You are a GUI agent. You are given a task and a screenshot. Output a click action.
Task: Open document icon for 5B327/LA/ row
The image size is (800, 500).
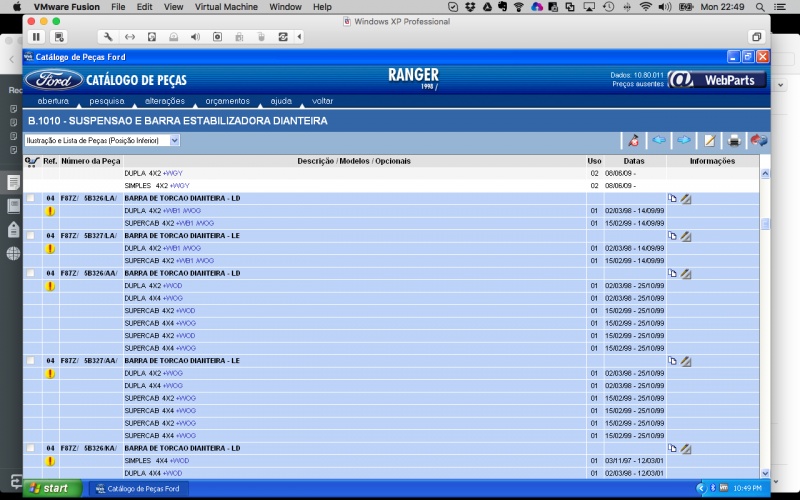point(672,236)
